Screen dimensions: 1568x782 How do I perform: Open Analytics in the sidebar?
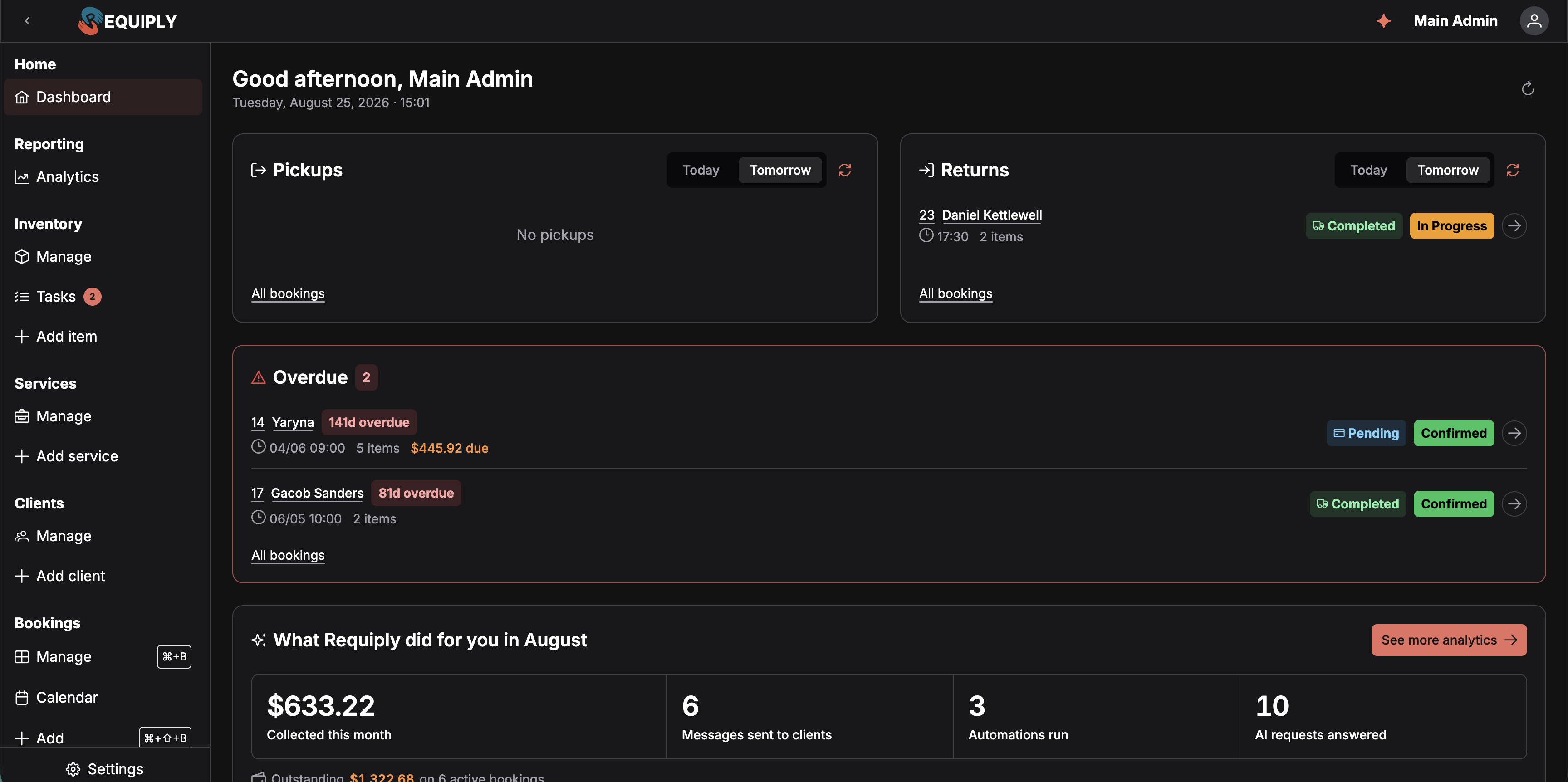(103, 176)
